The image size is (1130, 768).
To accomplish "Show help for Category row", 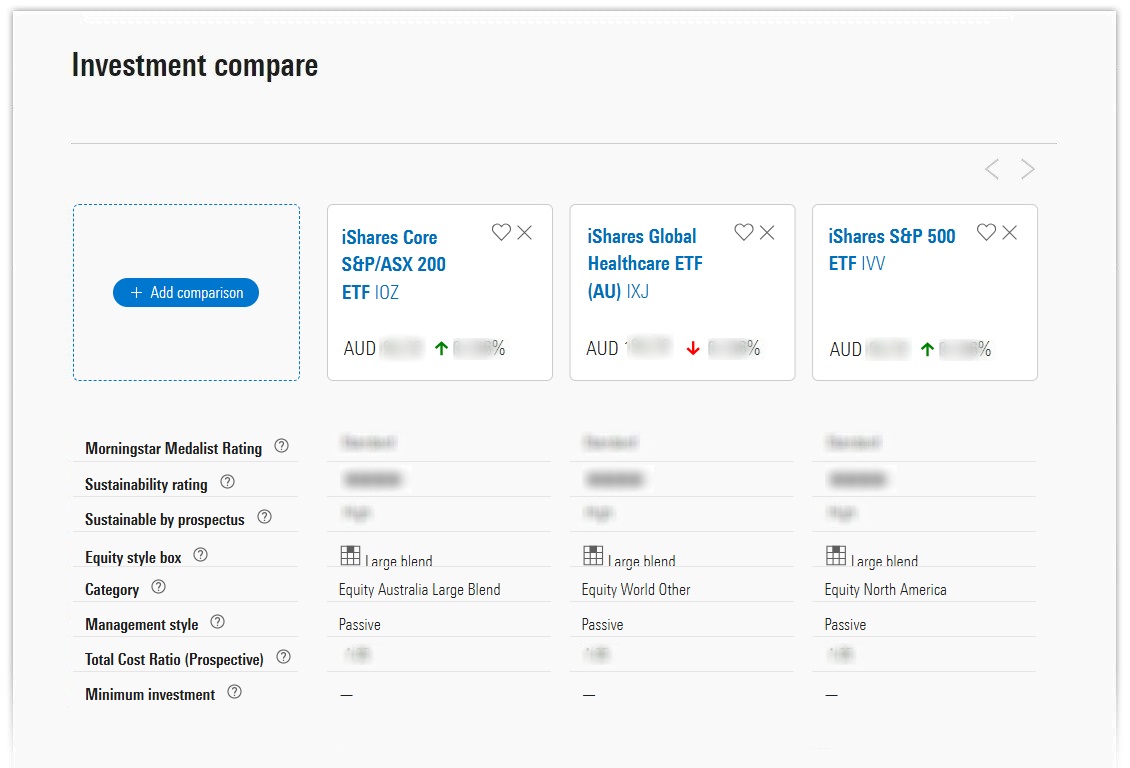I will tap(159, 587).
